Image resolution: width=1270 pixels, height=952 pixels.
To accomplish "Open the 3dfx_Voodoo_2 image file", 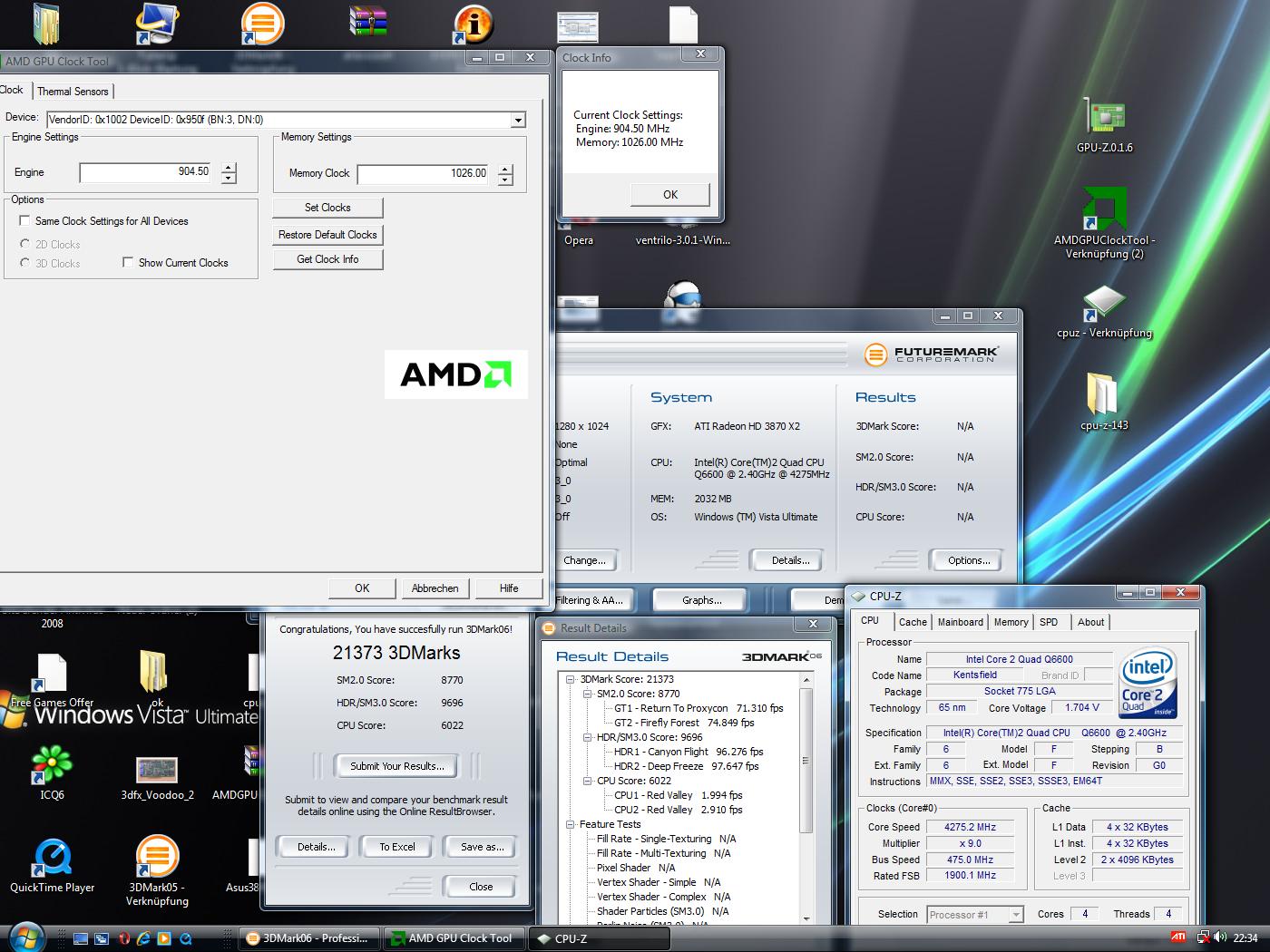I will 157,778.
